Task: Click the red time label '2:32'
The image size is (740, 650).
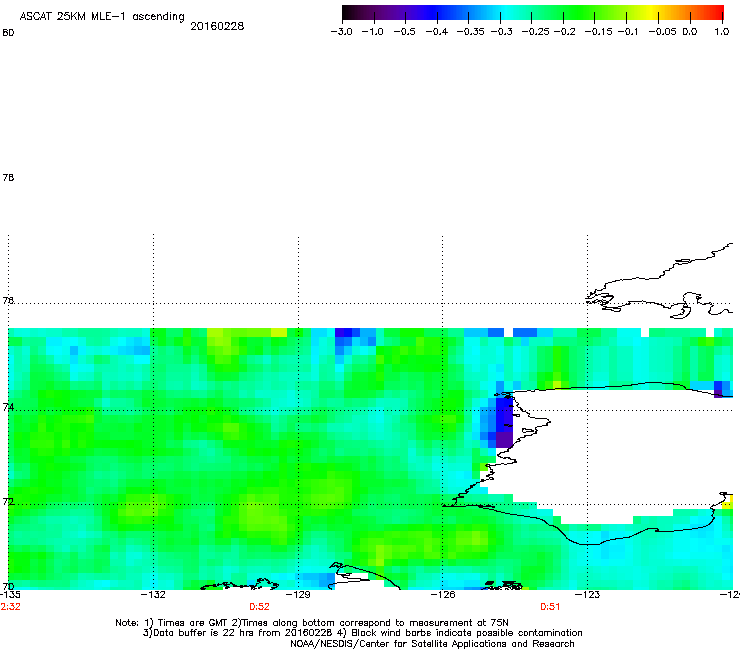Action: coord(10,607)
